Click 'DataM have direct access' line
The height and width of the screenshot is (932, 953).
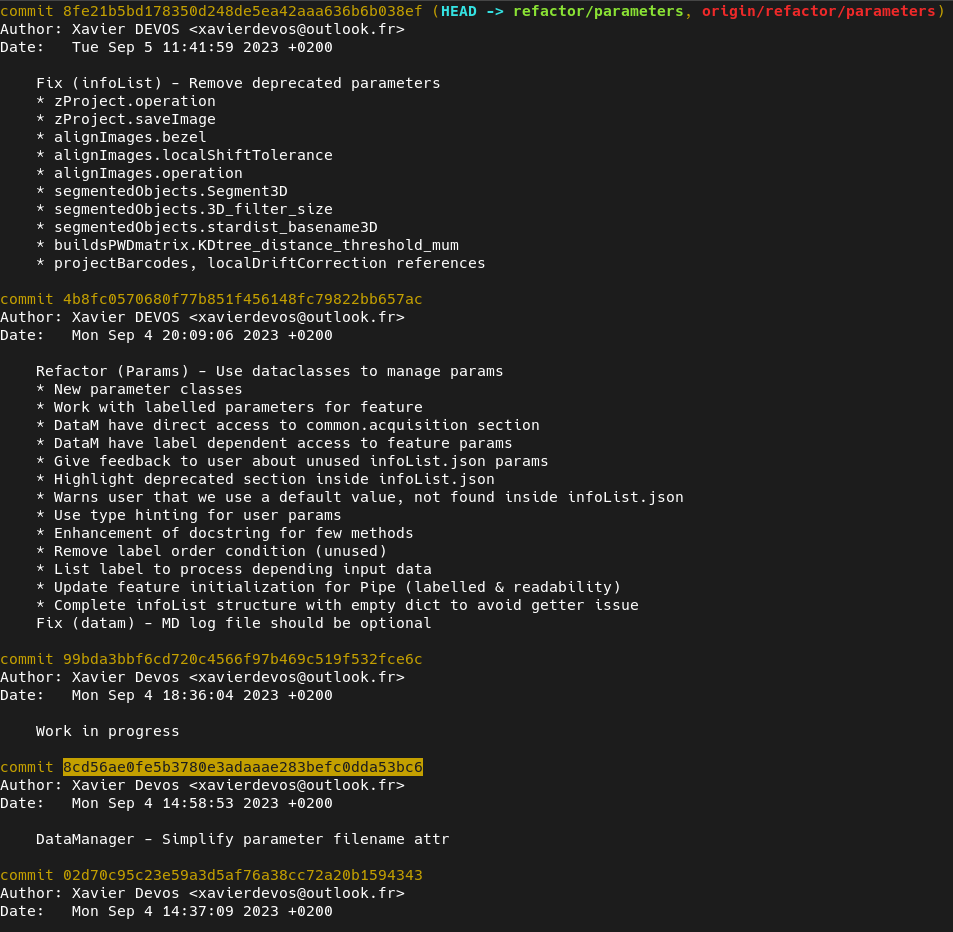coord(288,426)
